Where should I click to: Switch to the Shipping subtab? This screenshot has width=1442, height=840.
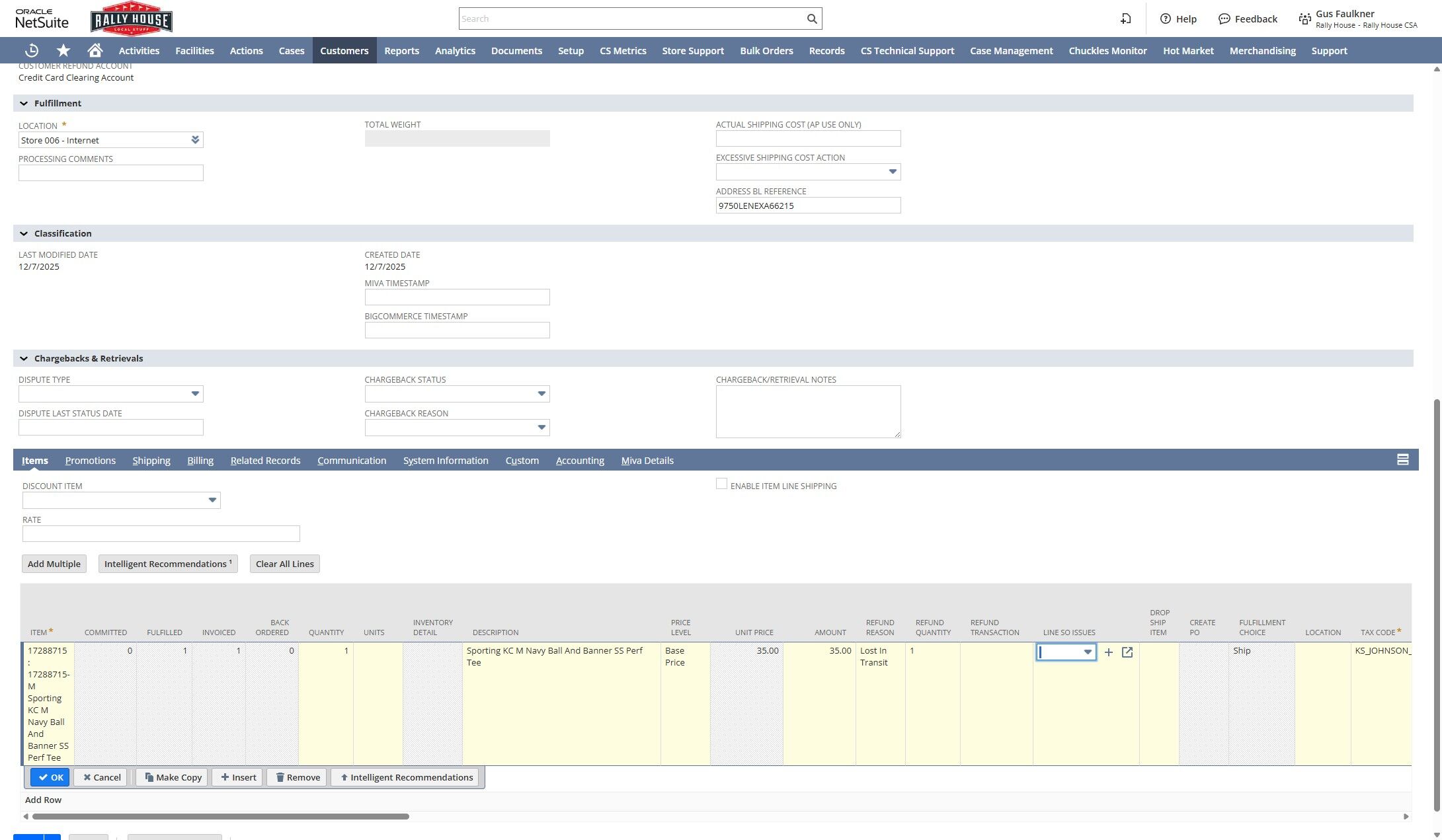click(151, 460)
